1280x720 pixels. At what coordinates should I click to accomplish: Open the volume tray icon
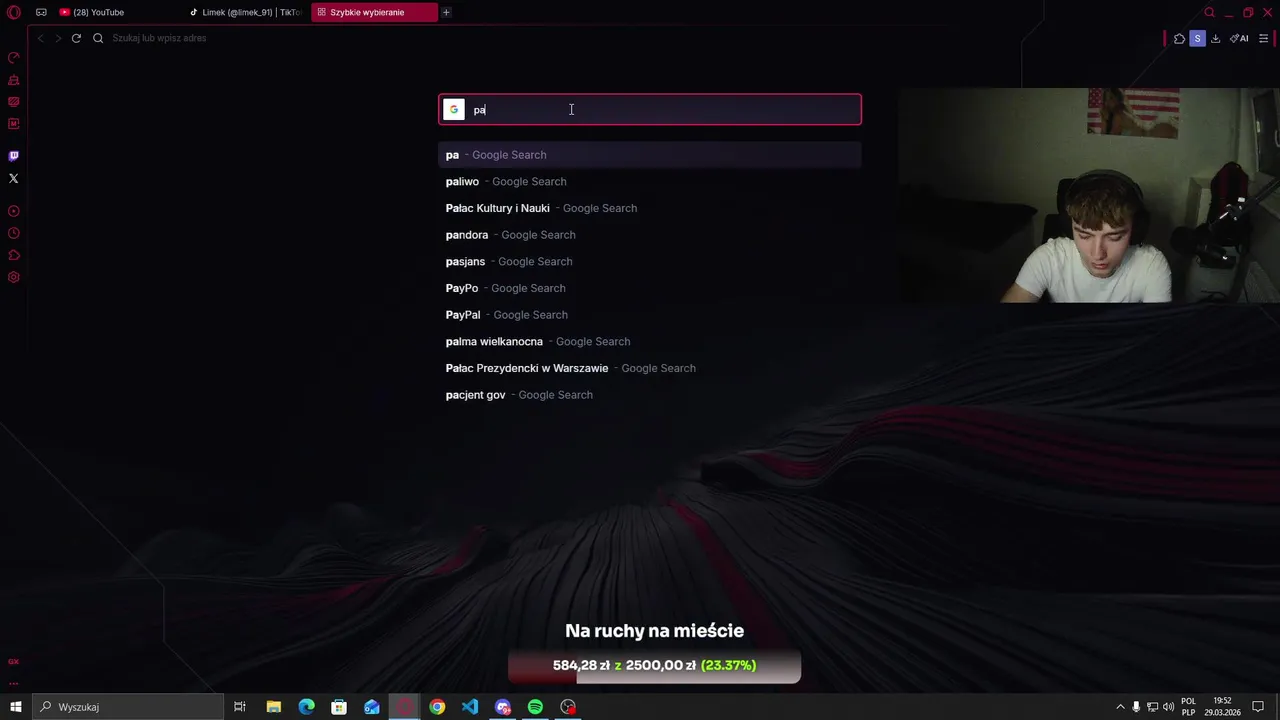[x=1168, y=707]
